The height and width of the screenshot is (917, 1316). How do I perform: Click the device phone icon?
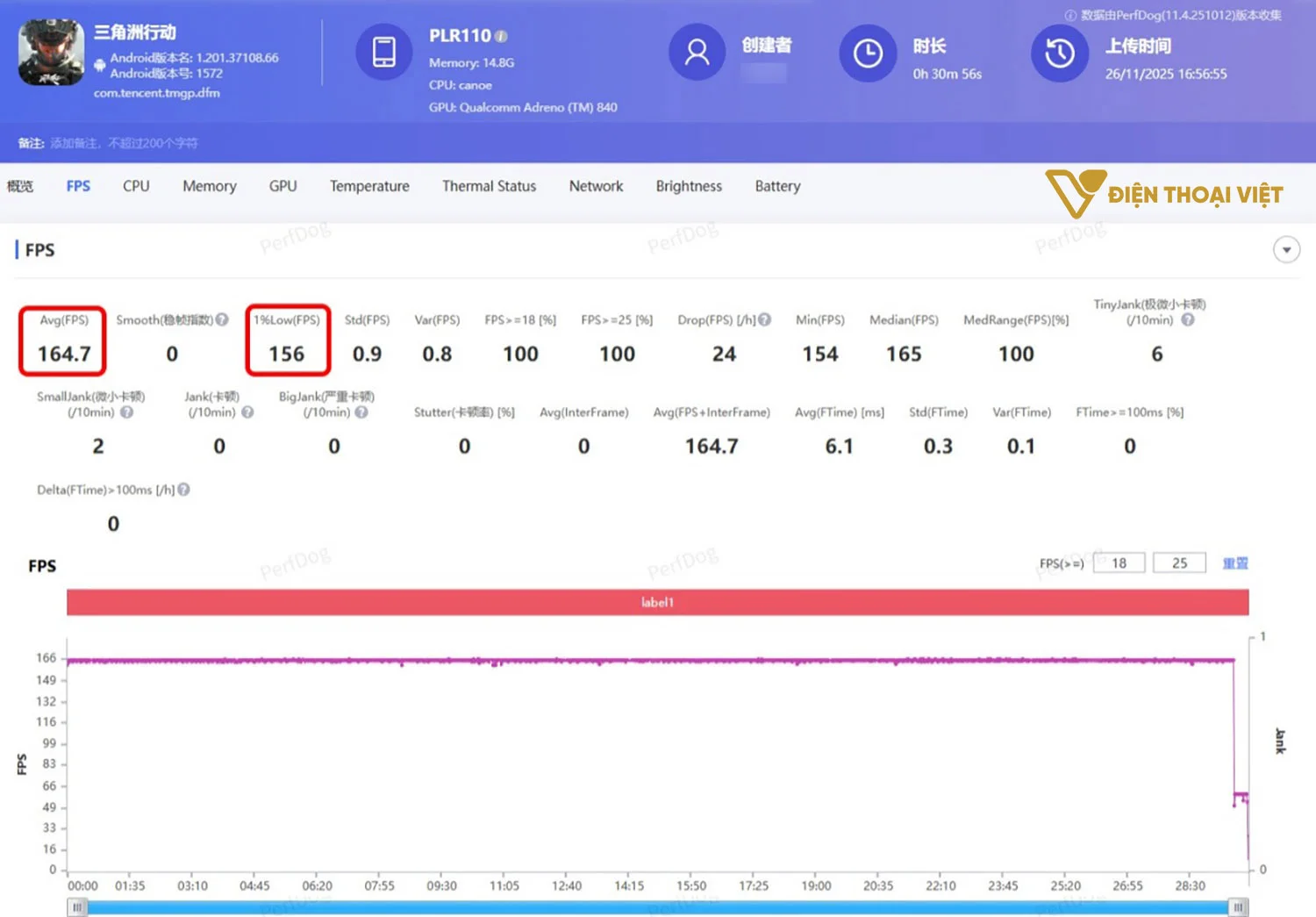click(x=383, y=53)
